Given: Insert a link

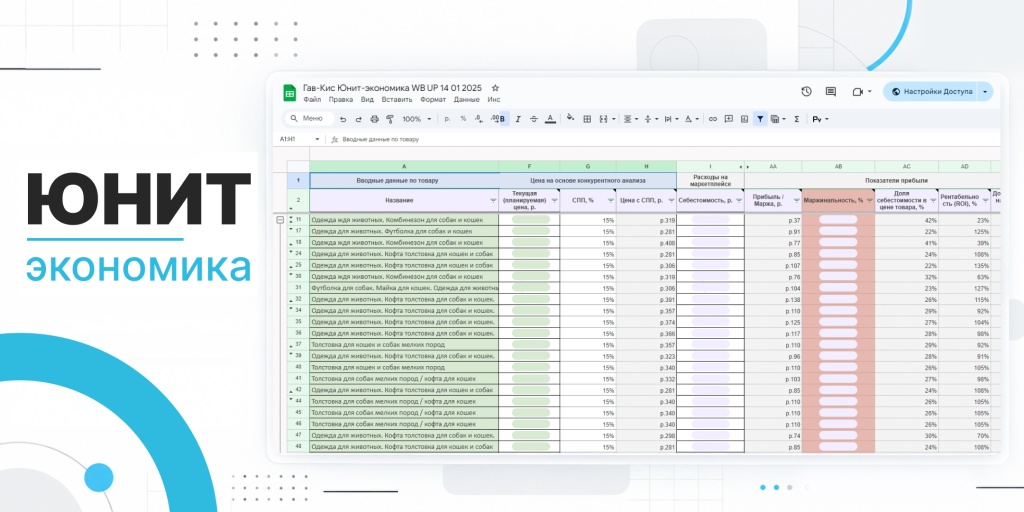Looking at the screenshot, I should [x=712, y=119].
